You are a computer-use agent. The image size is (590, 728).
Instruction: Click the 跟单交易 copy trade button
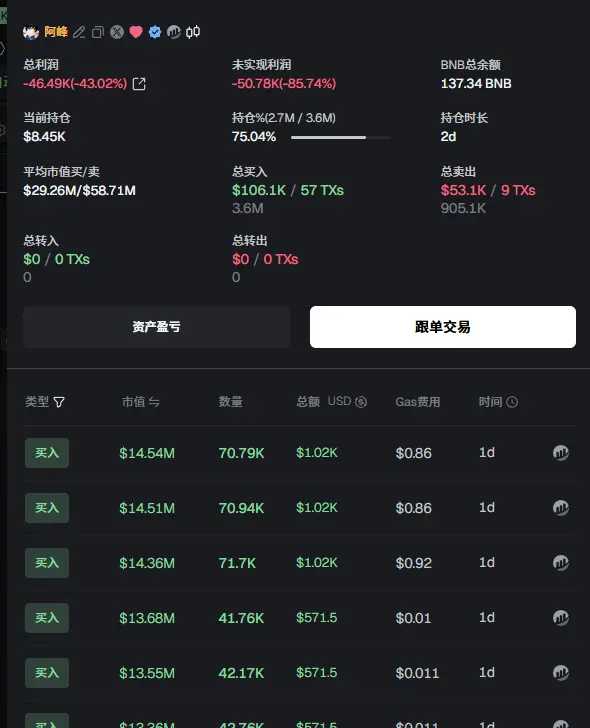(443, 327)
